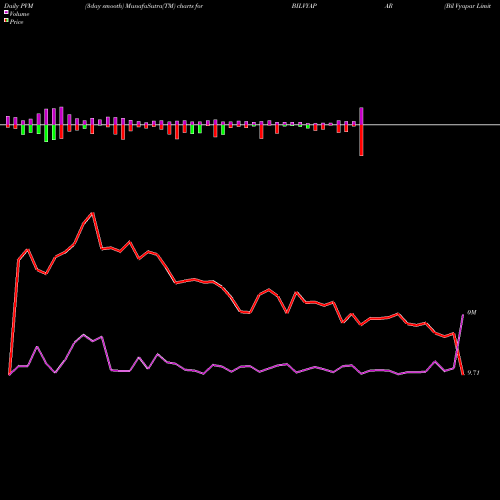Click the 'Bil Vyapar Limit' company name text
This screenshot has height=500, width=500.
click(x=467, y=6)
